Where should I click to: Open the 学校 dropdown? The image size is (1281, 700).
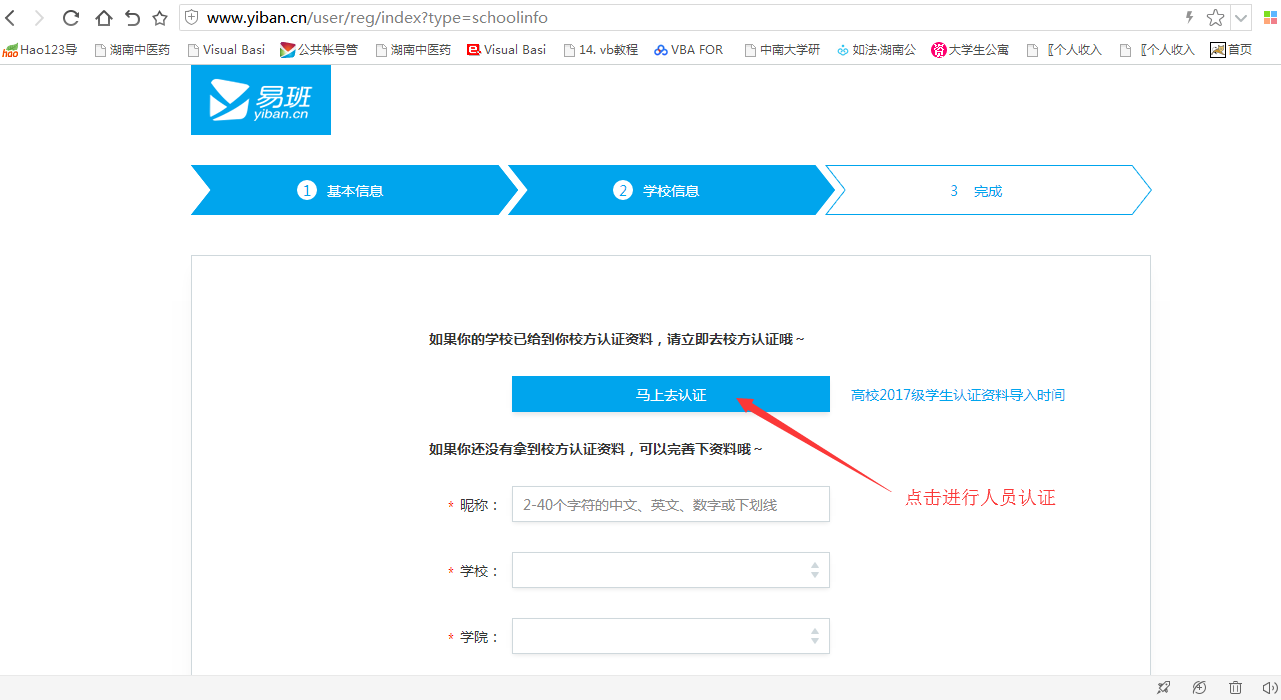point(670,570)
